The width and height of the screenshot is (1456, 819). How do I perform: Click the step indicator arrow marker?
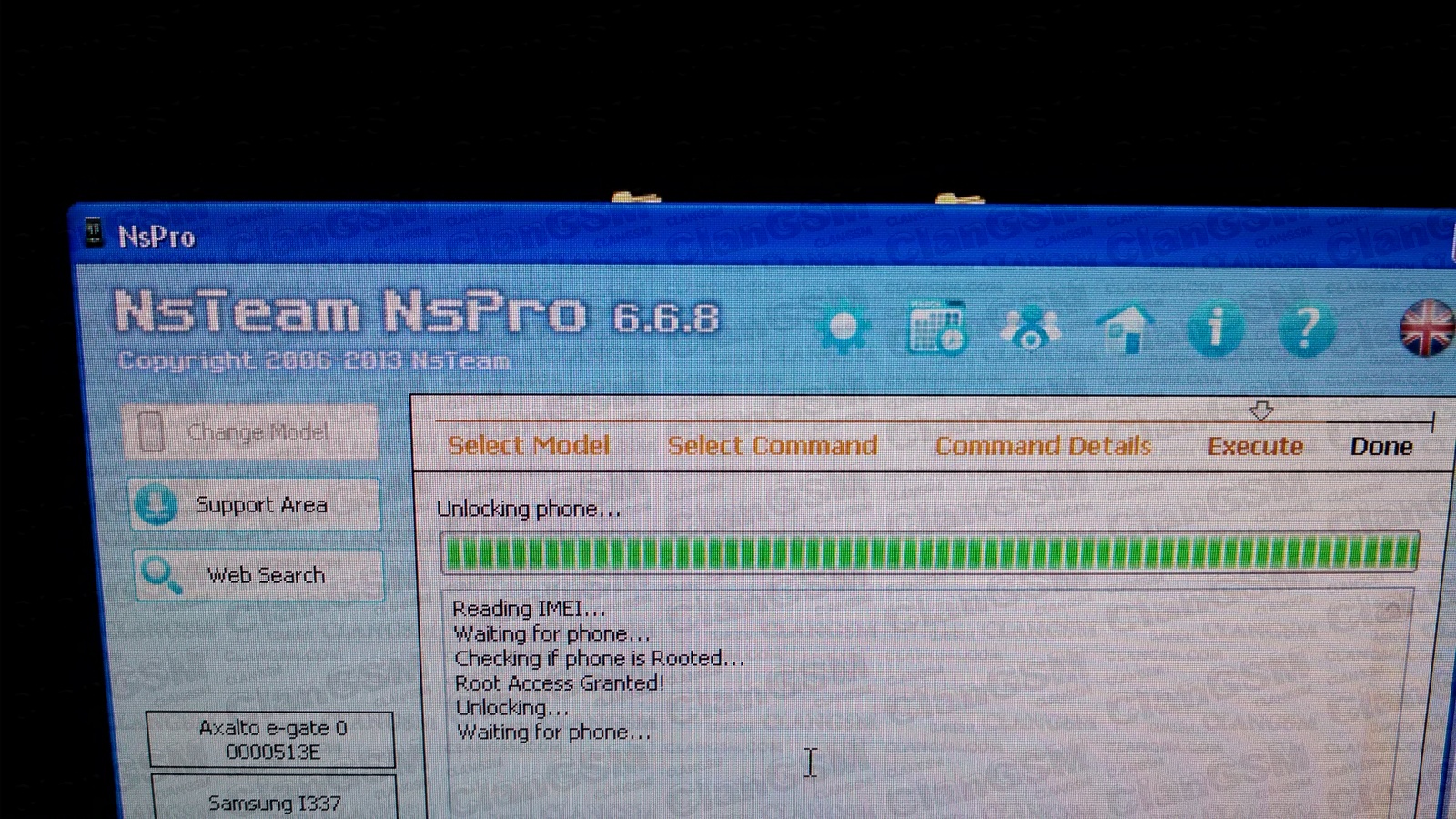(1261, 411)
